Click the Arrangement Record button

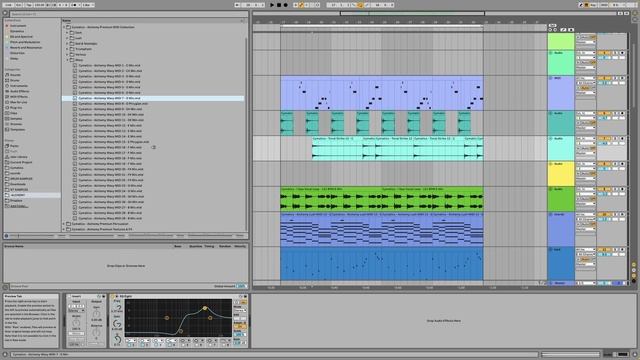coord(285,5)
